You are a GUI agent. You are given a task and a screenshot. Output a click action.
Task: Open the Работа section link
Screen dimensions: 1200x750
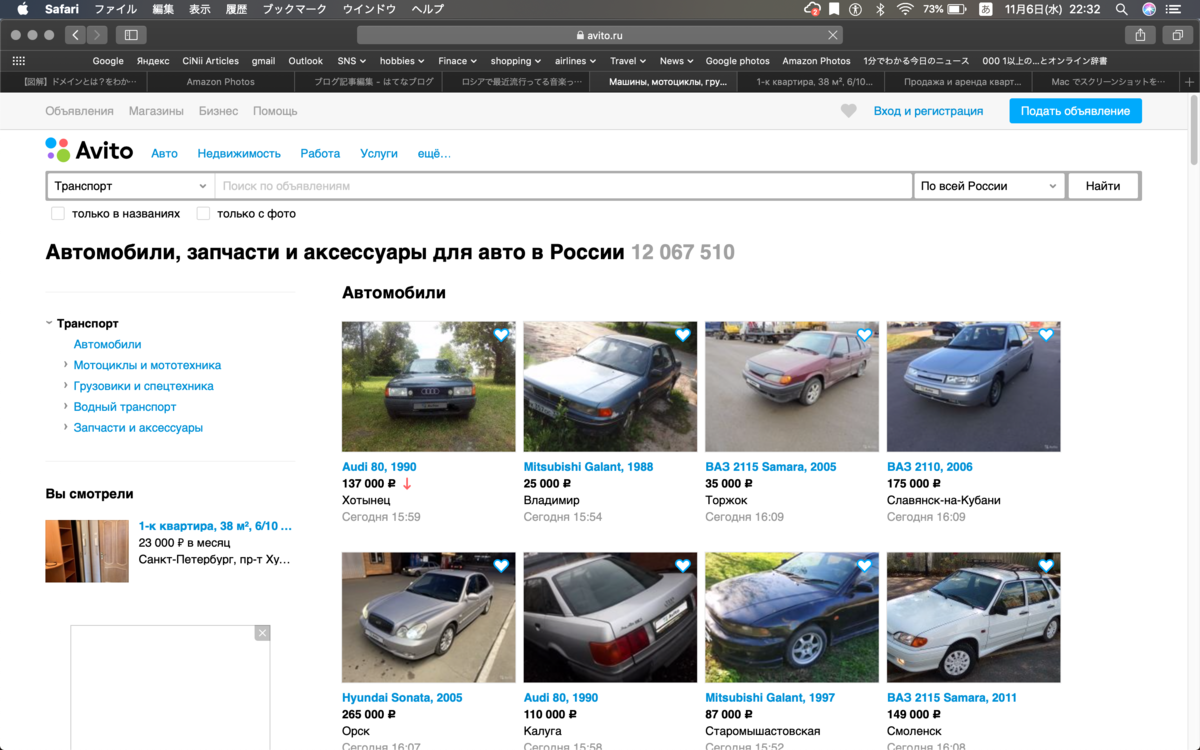point(320,154)
